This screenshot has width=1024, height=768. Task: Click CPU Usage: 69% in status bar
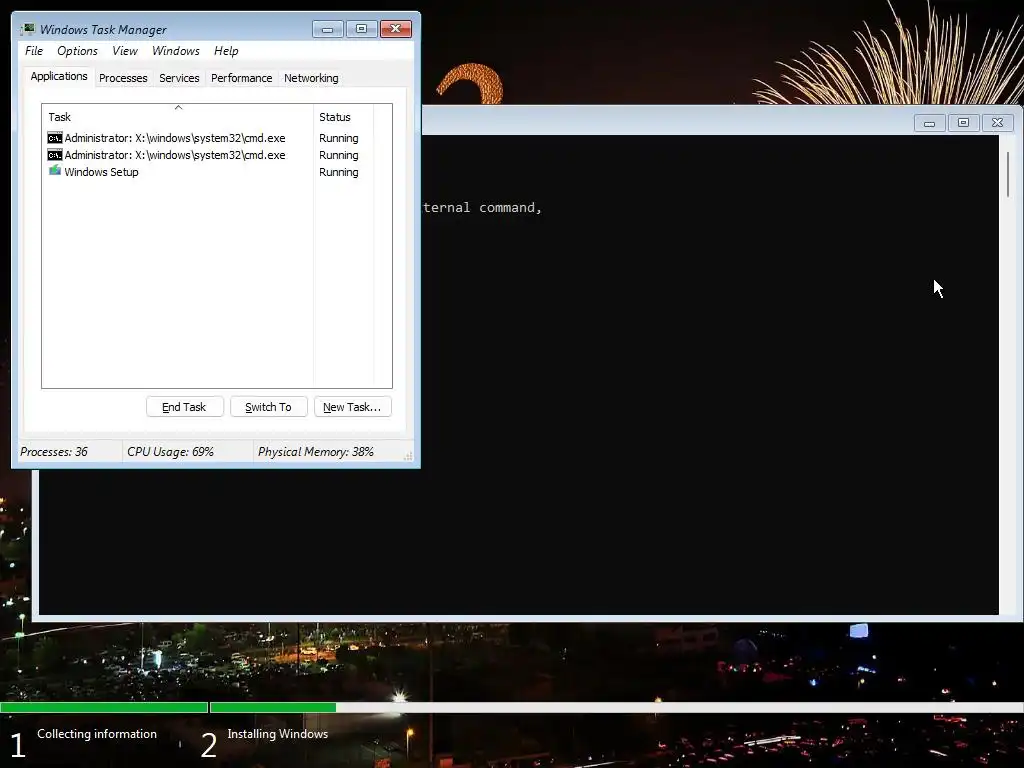pyautogui.click(x=170, y=452)
